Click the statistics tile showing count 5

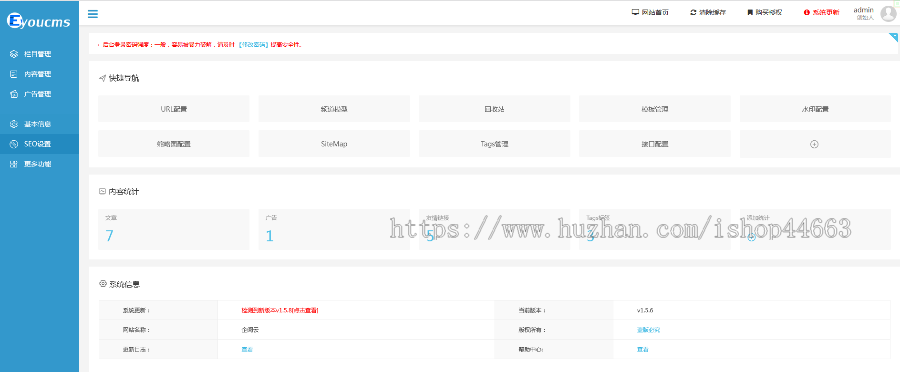click(494, 229)
